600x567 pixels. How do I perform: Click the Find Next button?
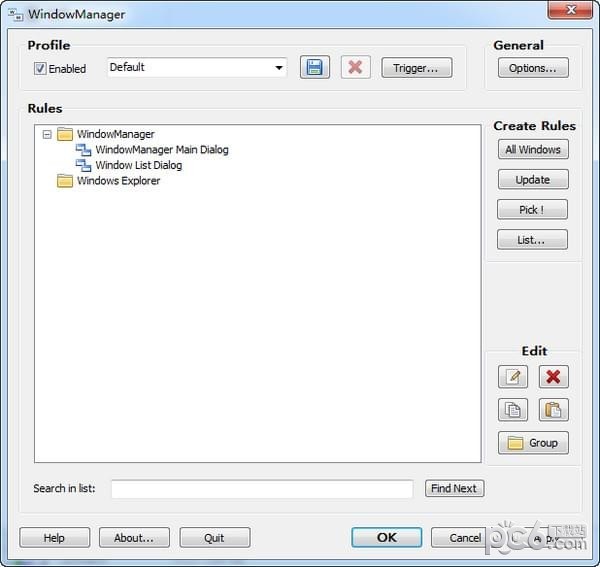(454, 489)
